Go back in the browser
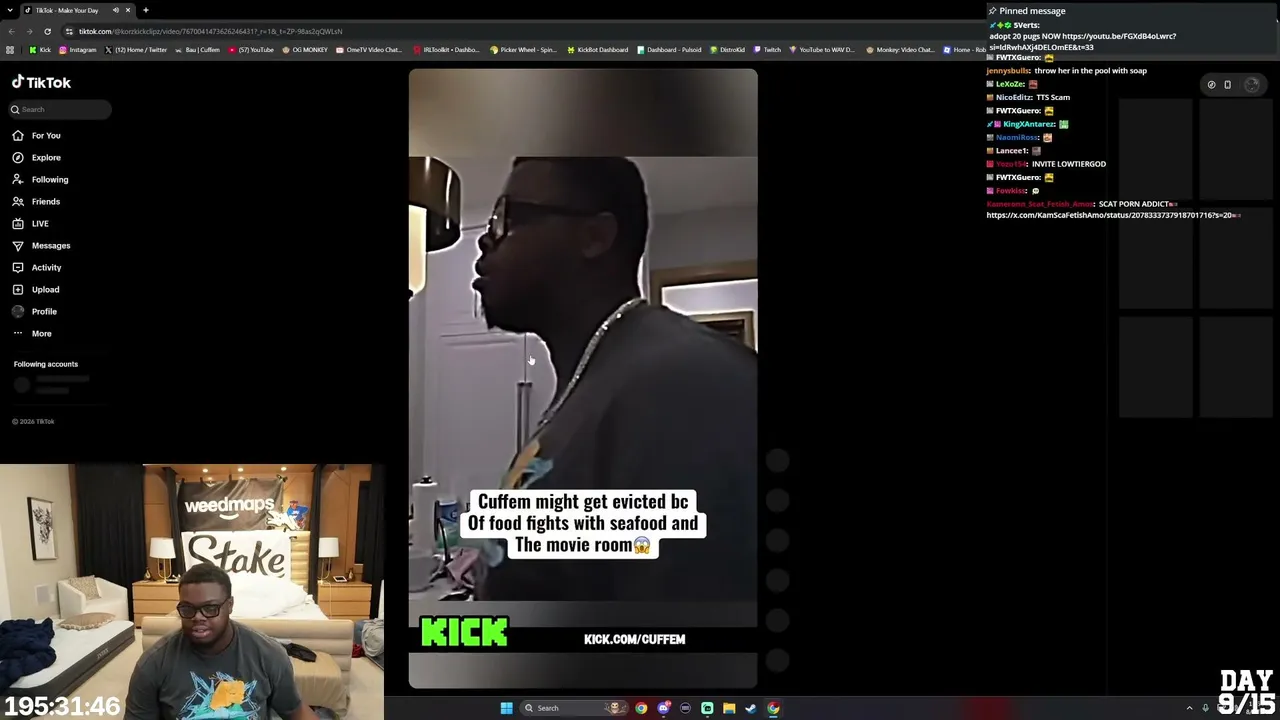1280x720 pixels. [11, 31]
